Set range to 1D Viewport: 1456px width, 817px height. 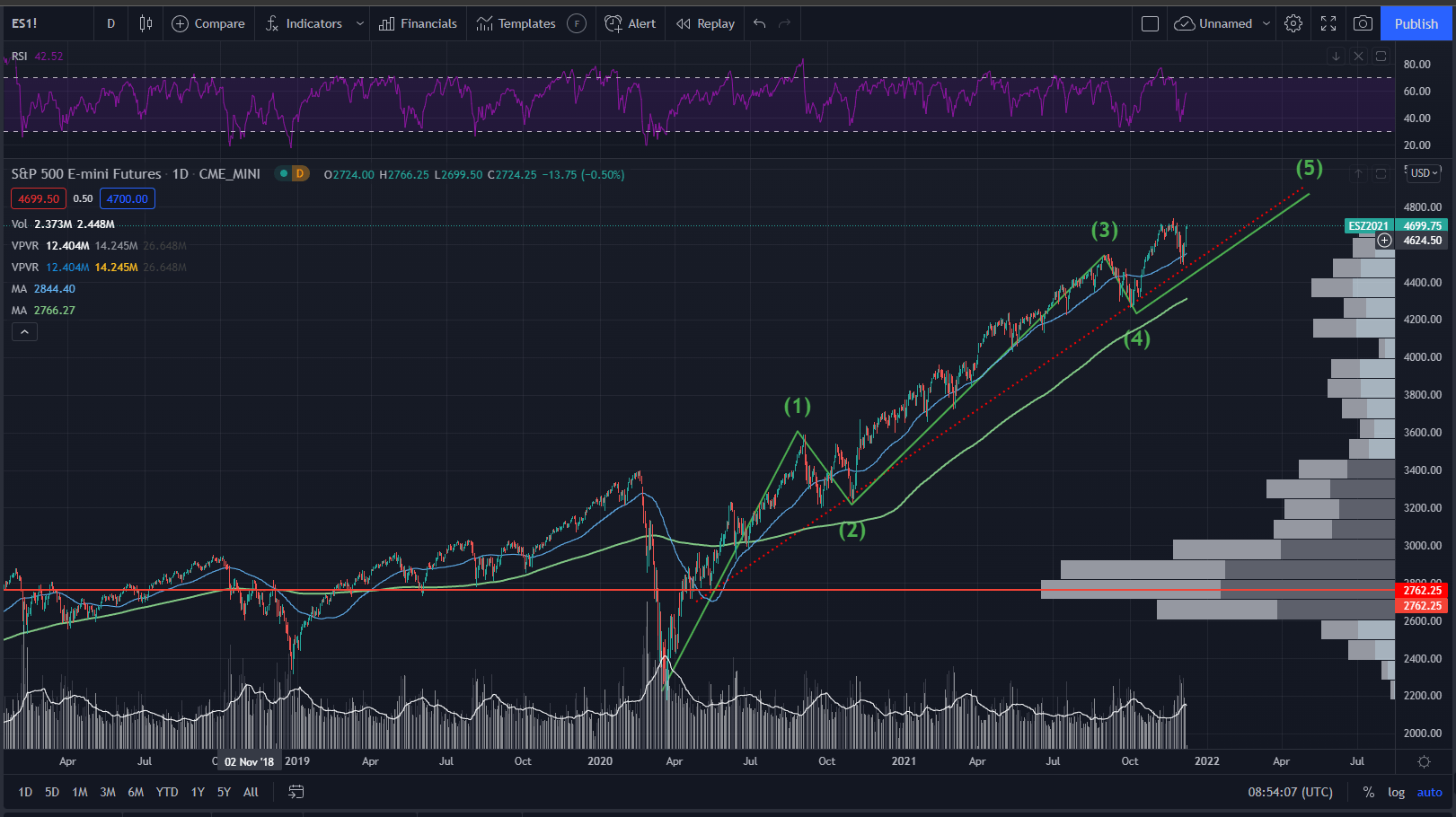pyautogui.click(x=25, y=792)
